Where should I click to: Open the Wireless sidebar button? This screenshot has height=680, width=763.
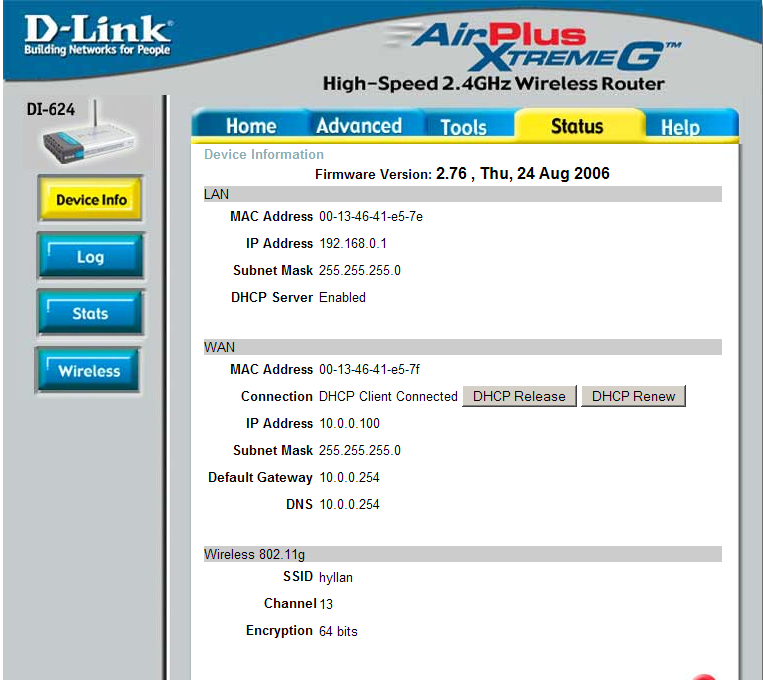(x=88, y=370)
